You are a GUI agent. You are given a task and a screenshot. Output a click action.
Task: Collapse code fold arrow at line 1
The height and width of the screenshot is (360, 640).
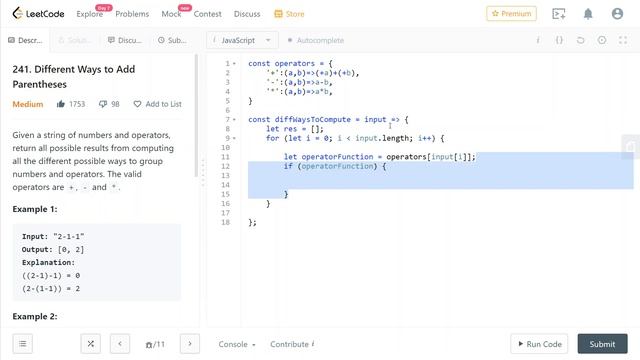[x=234, y=64]
